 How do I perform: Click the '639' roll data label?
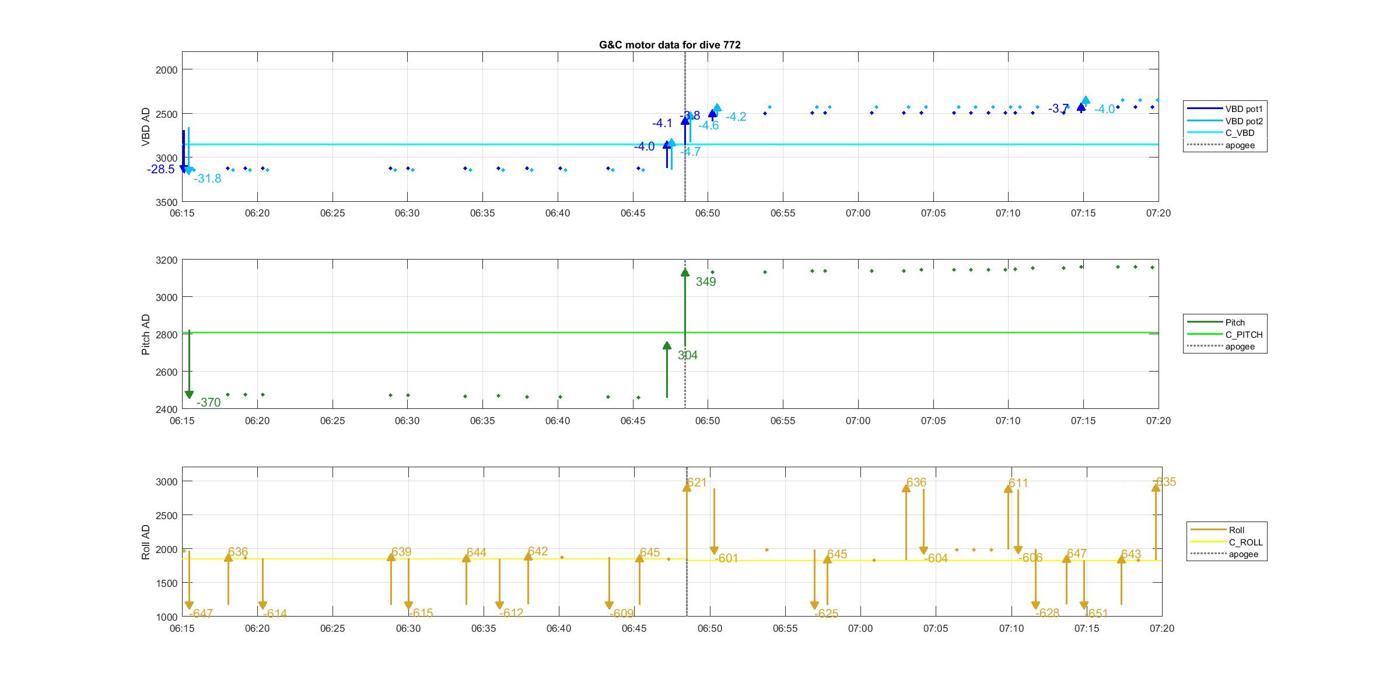click(x=401, y=552)
